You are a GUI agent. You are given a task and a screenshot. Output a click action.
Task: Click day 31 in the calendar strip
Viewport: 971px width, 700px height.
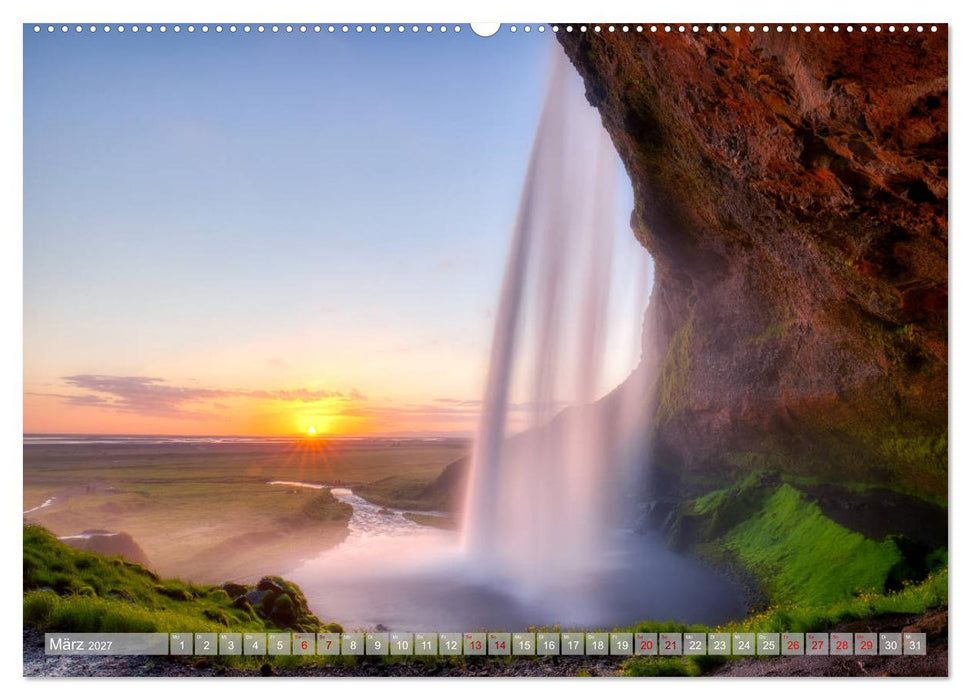pyautogui.click(x=915, y=644)
